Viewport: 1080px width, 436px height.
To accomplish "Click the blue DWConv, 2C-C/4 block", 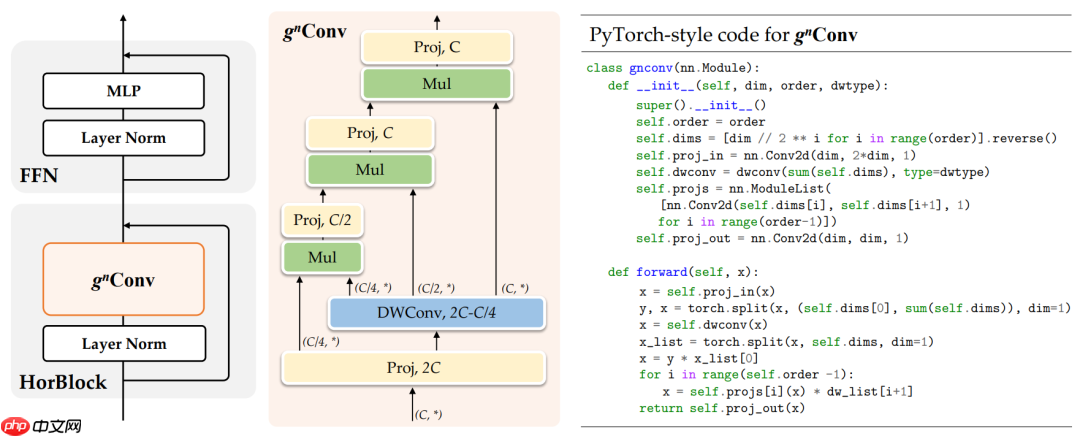I will pyautogui.click(x=437, y=313).
